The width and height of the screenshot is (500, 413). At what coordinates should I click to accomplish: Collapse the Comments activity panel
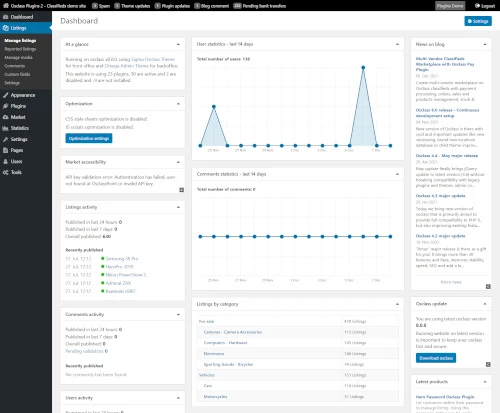(x=178, y=314)
